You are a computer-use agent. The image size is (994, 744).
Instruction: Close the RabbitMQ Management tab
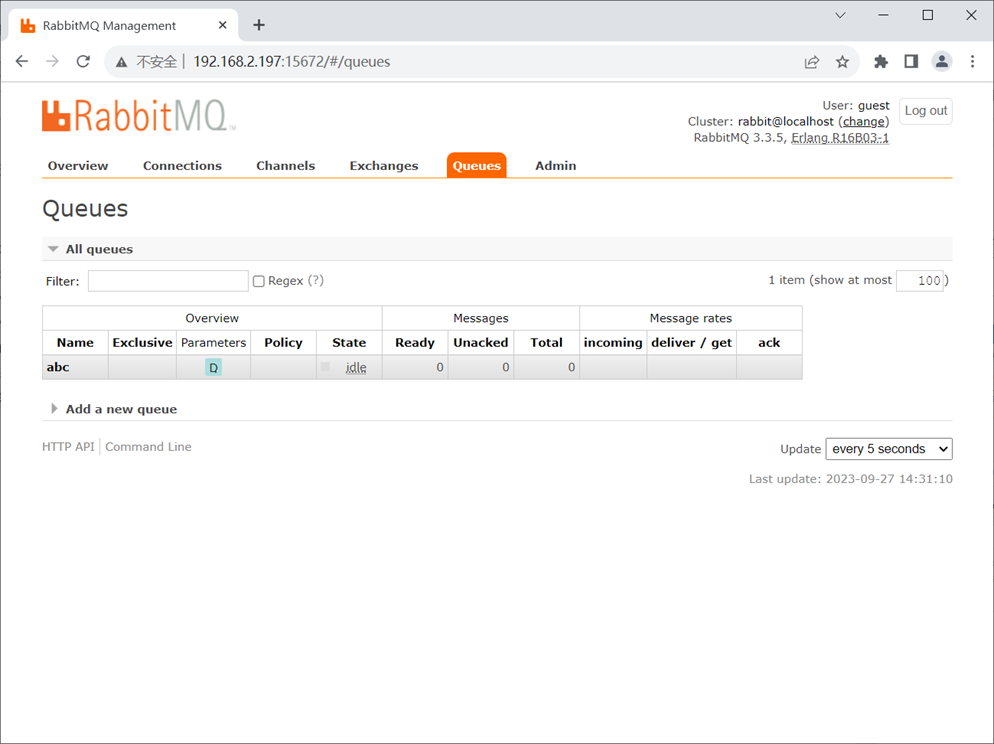(x=223, y=25)
